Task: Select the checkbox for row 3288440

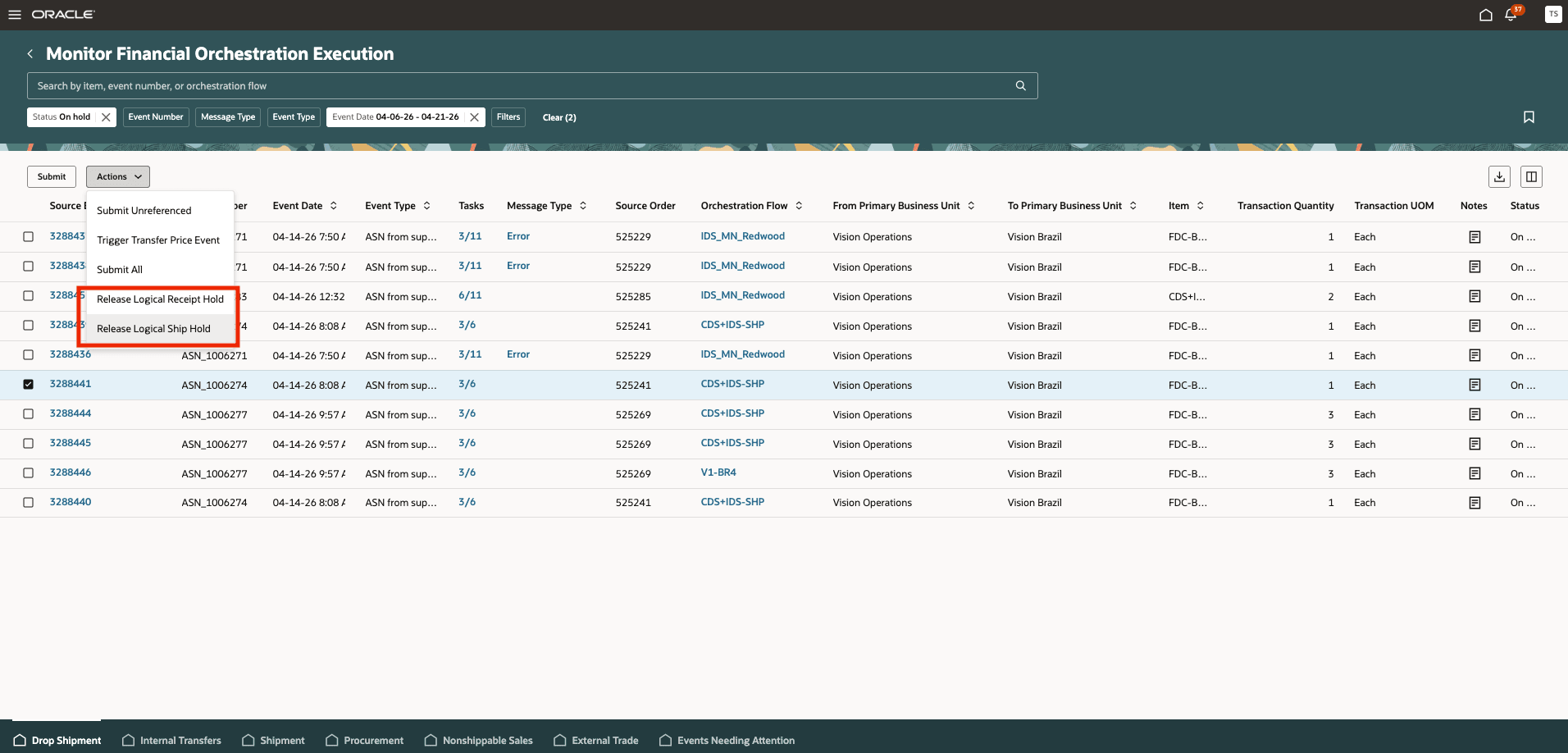Action: click(29, 502)
